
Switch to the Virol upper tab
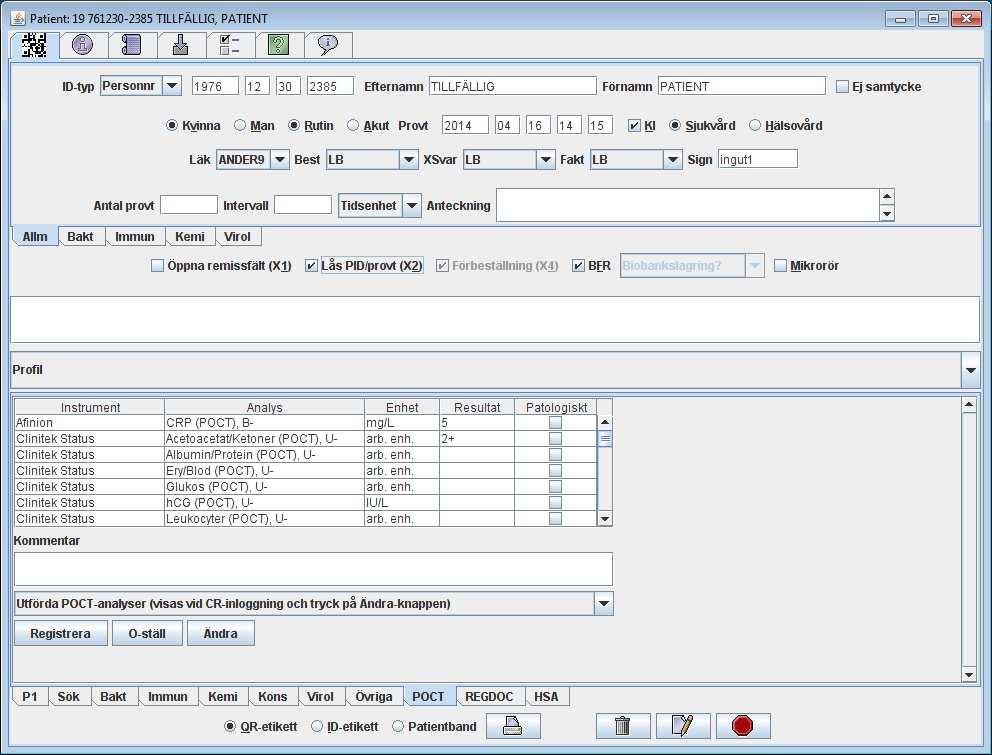237,237
